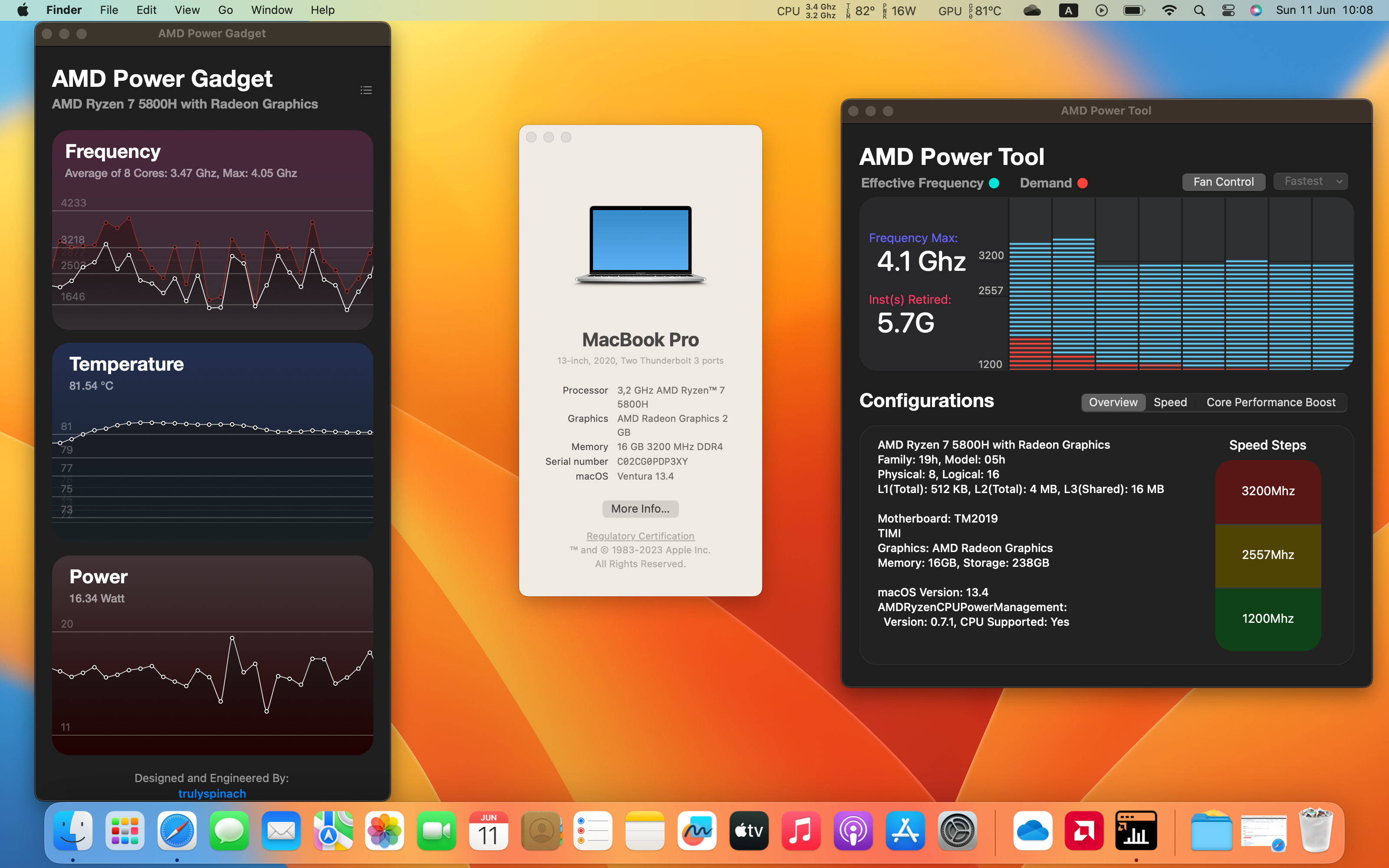Expand the Fastest fan speed dropdown
This screenshot has height=868, width=1389.
pos(1310,181)
